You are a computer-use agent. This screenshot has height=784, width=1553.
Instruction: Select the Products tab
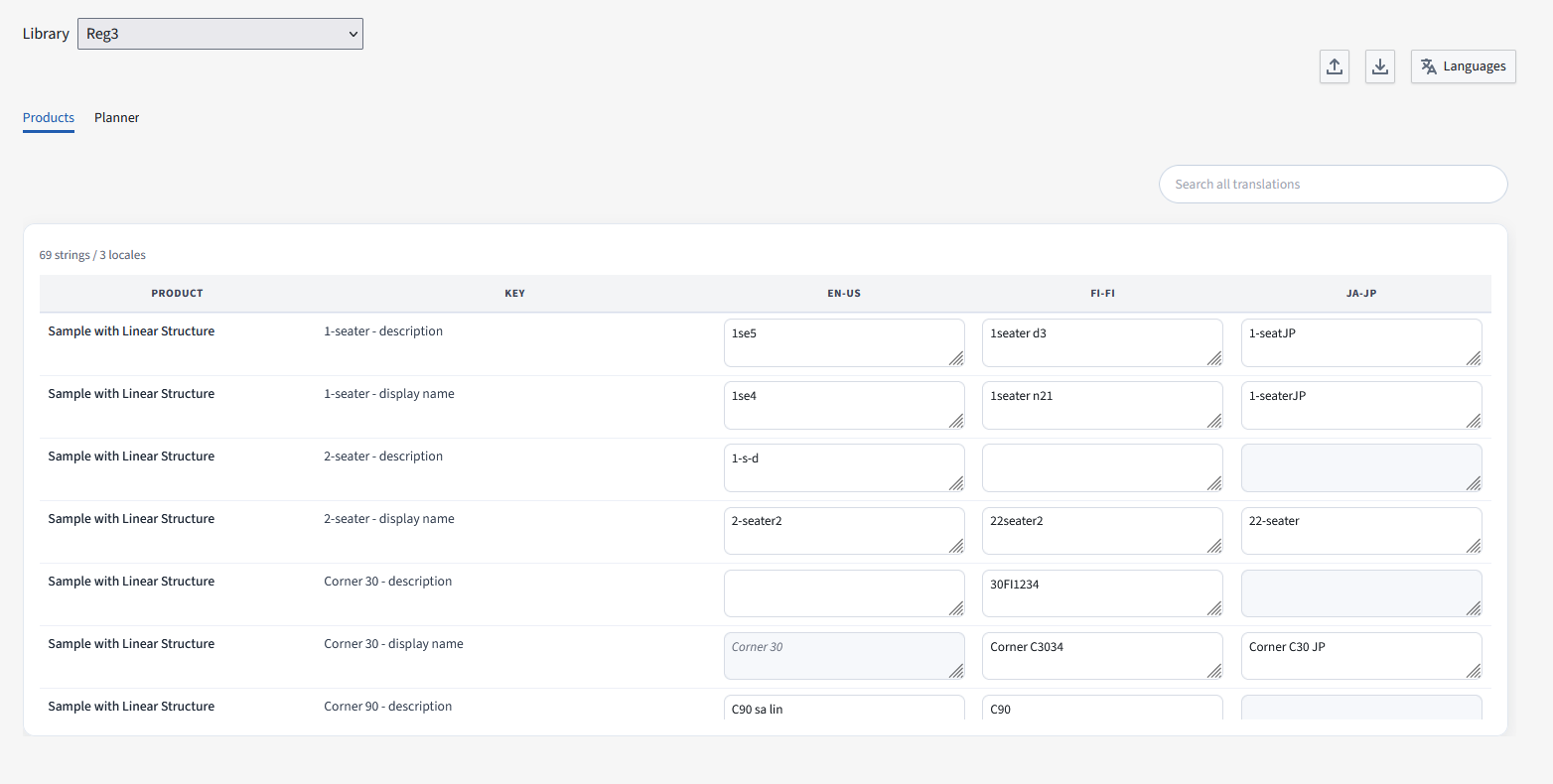(49, 117)
